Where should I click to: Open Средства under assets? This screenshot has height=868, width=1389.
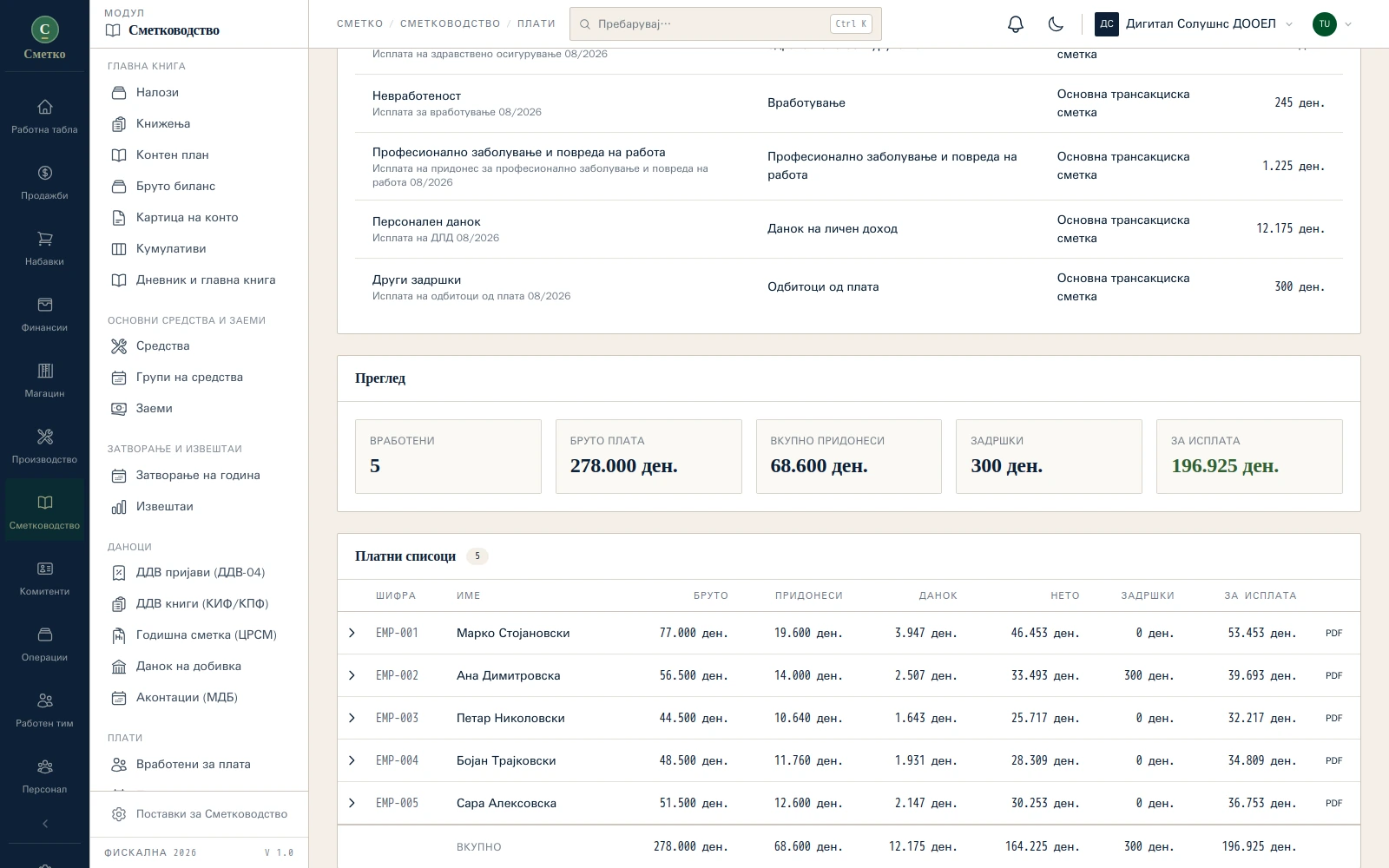click(199, 345)
